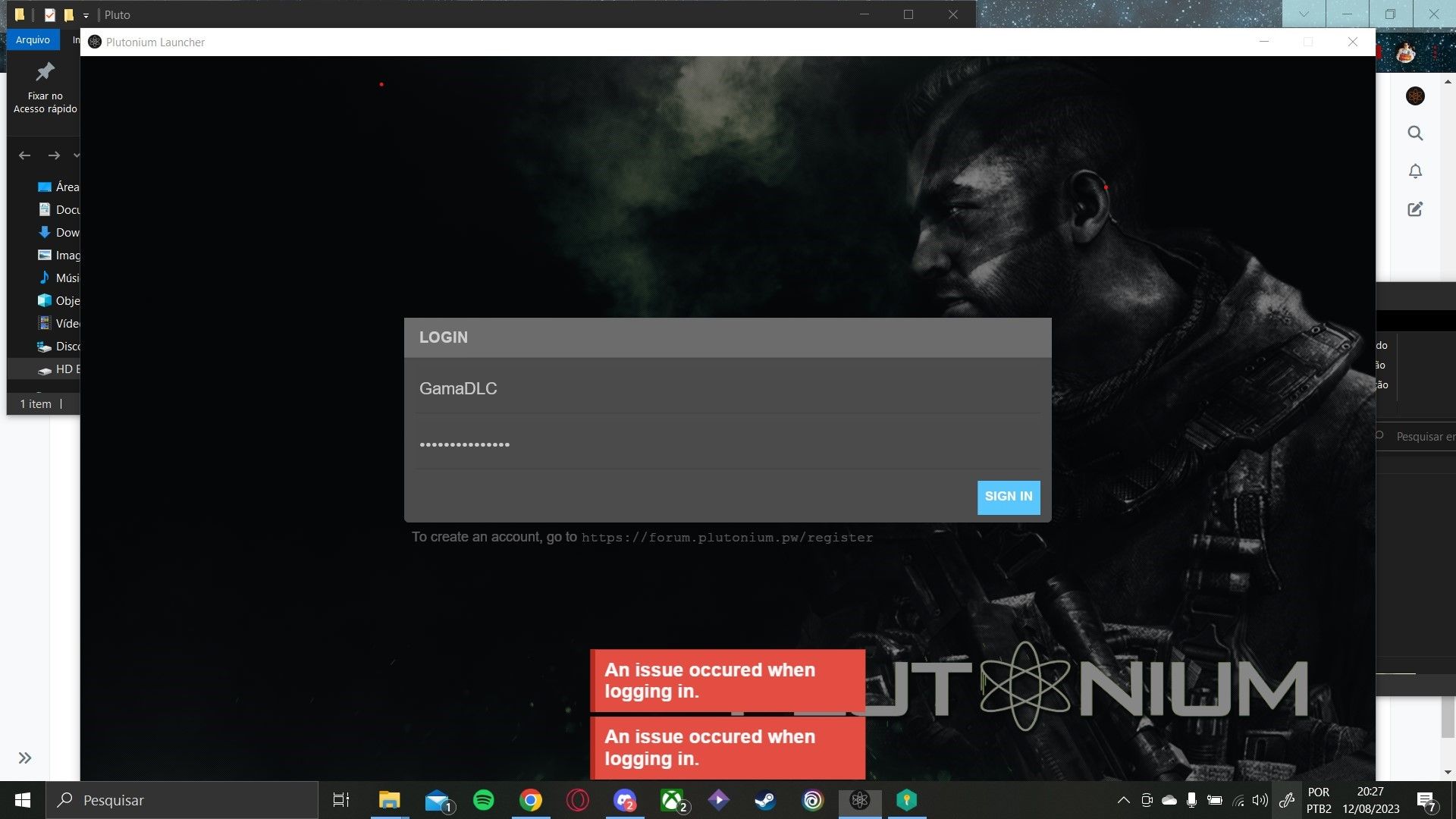Click the Pesquisar search field in right window
The image size is (1456, 819).
(x=1417, y=436)
